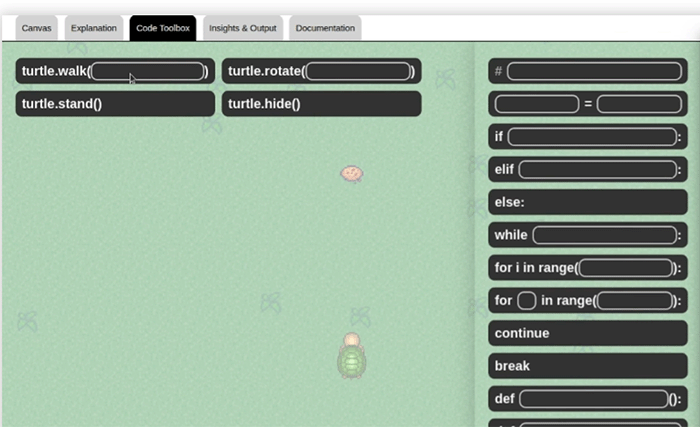Click the variable name field left of equals
This screenshot has width=700, height=427.
click(536, 104)
